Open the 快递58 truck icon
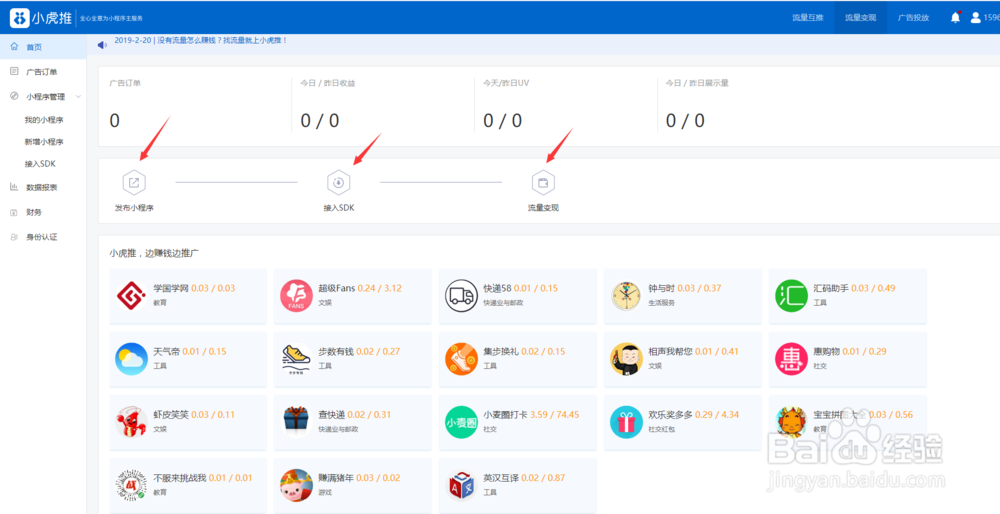This screenshot has height=514, width=1000. 461,296
